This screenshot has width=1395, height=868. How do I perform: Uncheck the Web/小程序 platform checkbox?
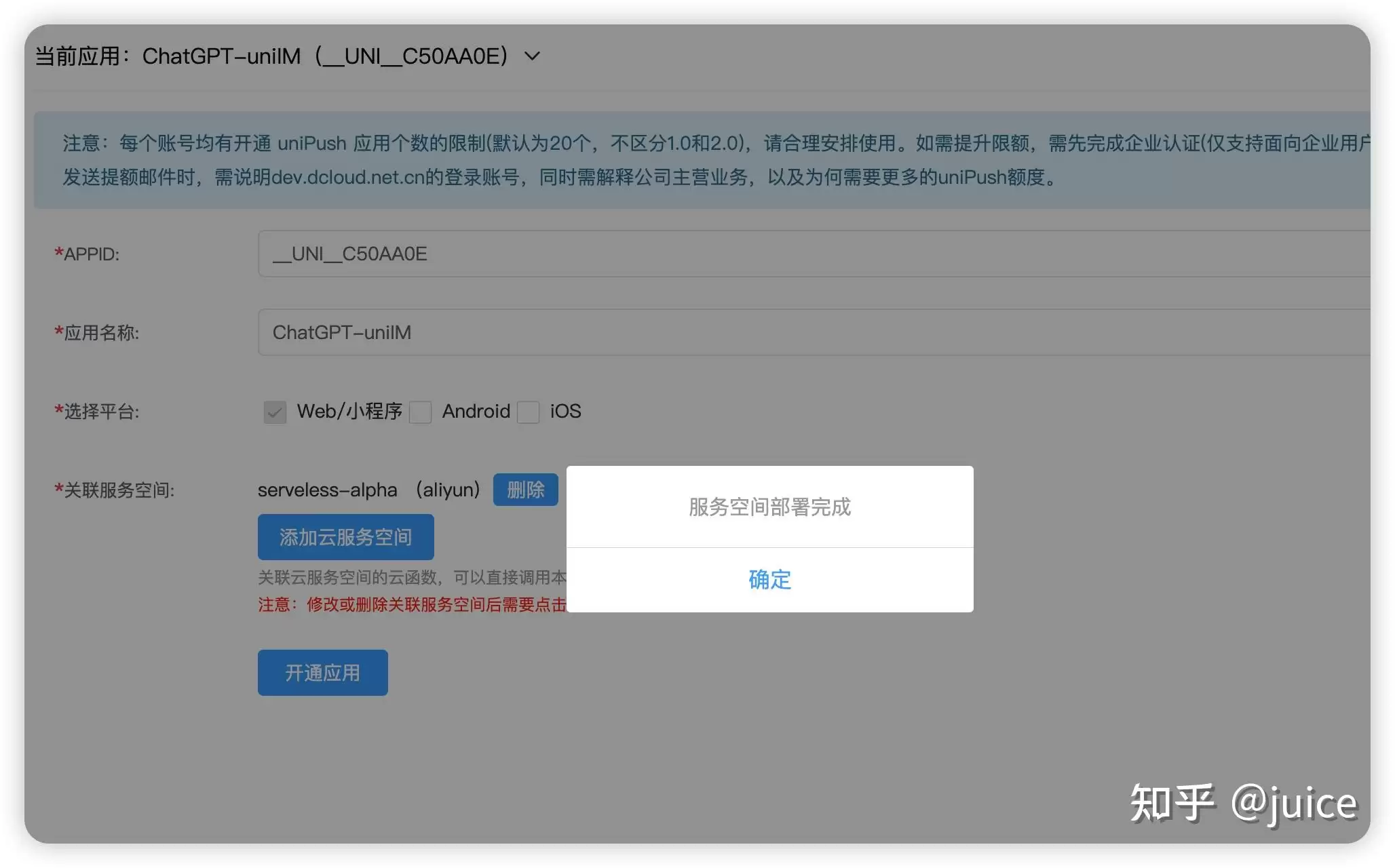275,412
